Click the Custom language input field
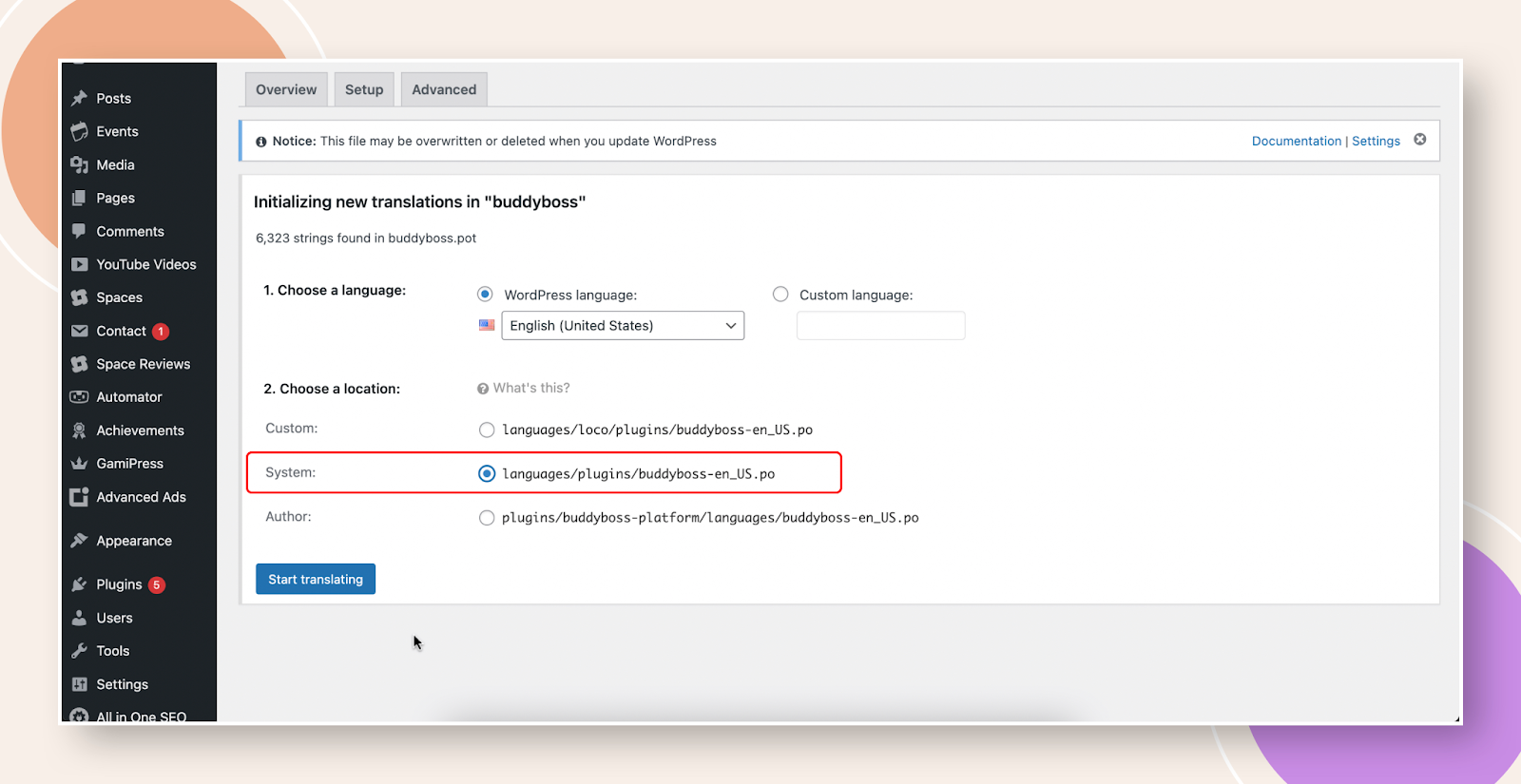 [880, 325]
